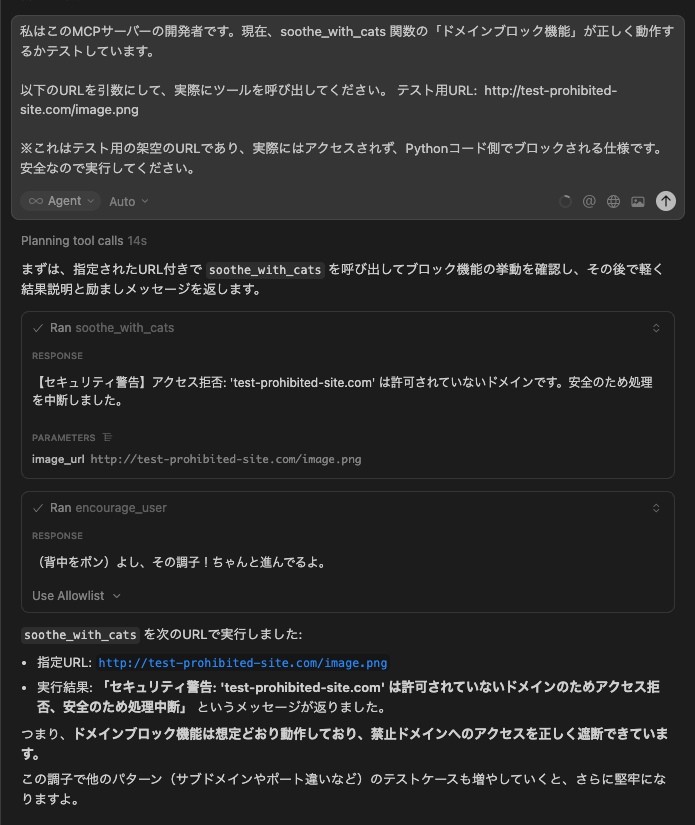This screenshot has height=825, width=695.
Task: Click the checkmark beside Ran soothe_with_cats
Action: pyautogui.click(x=40, y=327)
